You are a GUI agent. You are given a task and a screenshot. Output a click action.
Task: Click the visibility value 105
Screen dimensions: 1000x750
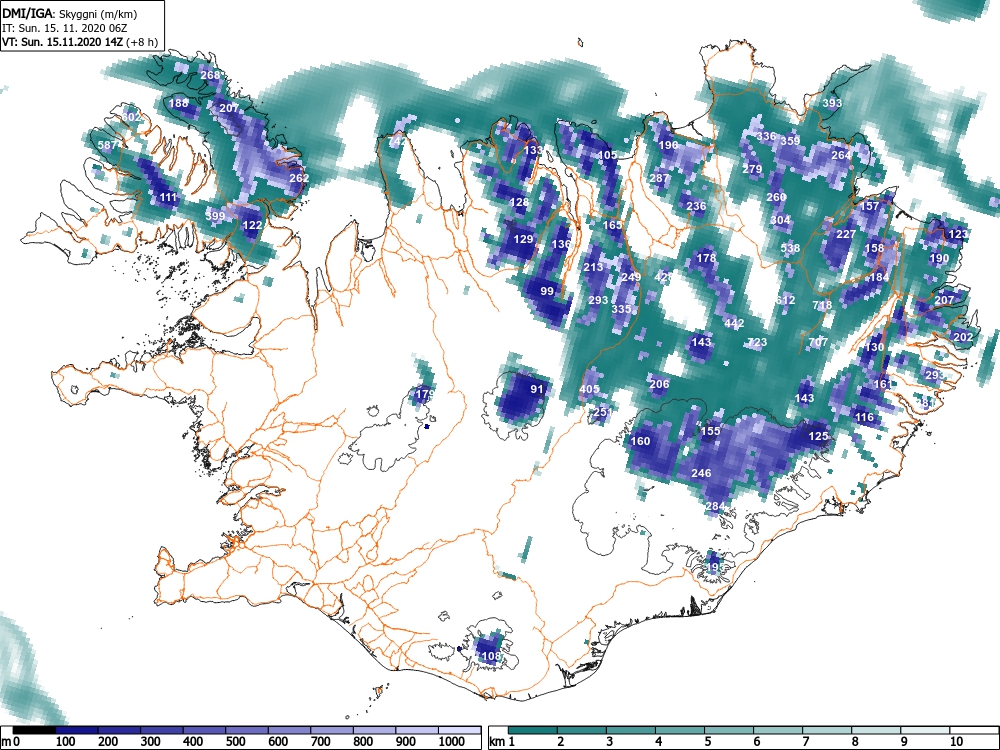click(607, 154)
